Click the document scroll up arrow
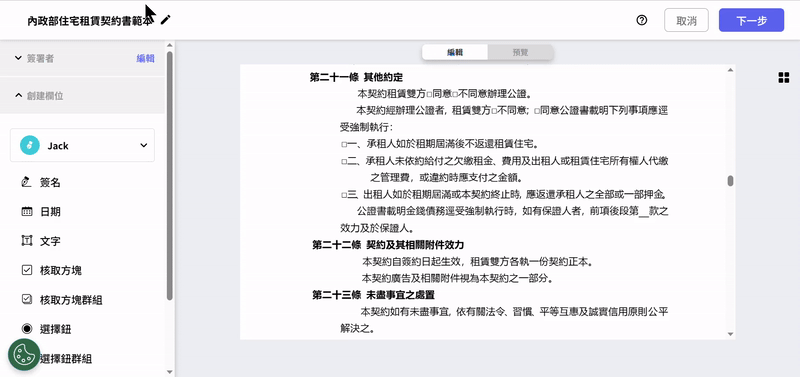The image size is (800, 377). coord(731,70)
